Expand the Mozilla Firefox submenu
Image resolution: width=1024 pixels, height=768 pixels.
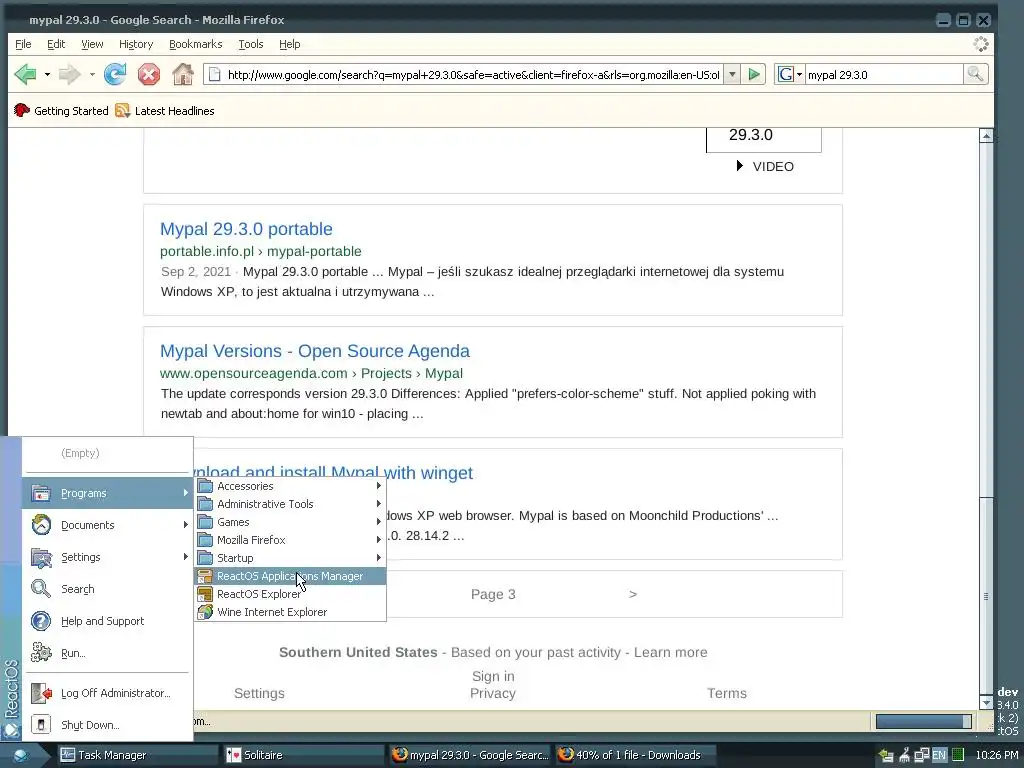pos(291,540)
